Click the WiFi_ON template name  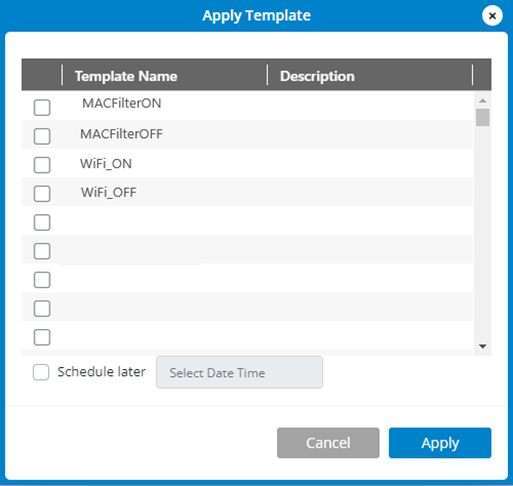[x=106, y=164]
